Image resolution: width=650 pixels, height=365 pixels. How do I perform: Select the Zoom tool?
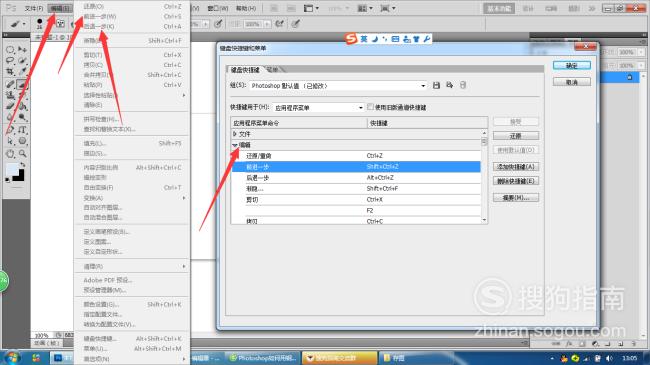(23, 154)
